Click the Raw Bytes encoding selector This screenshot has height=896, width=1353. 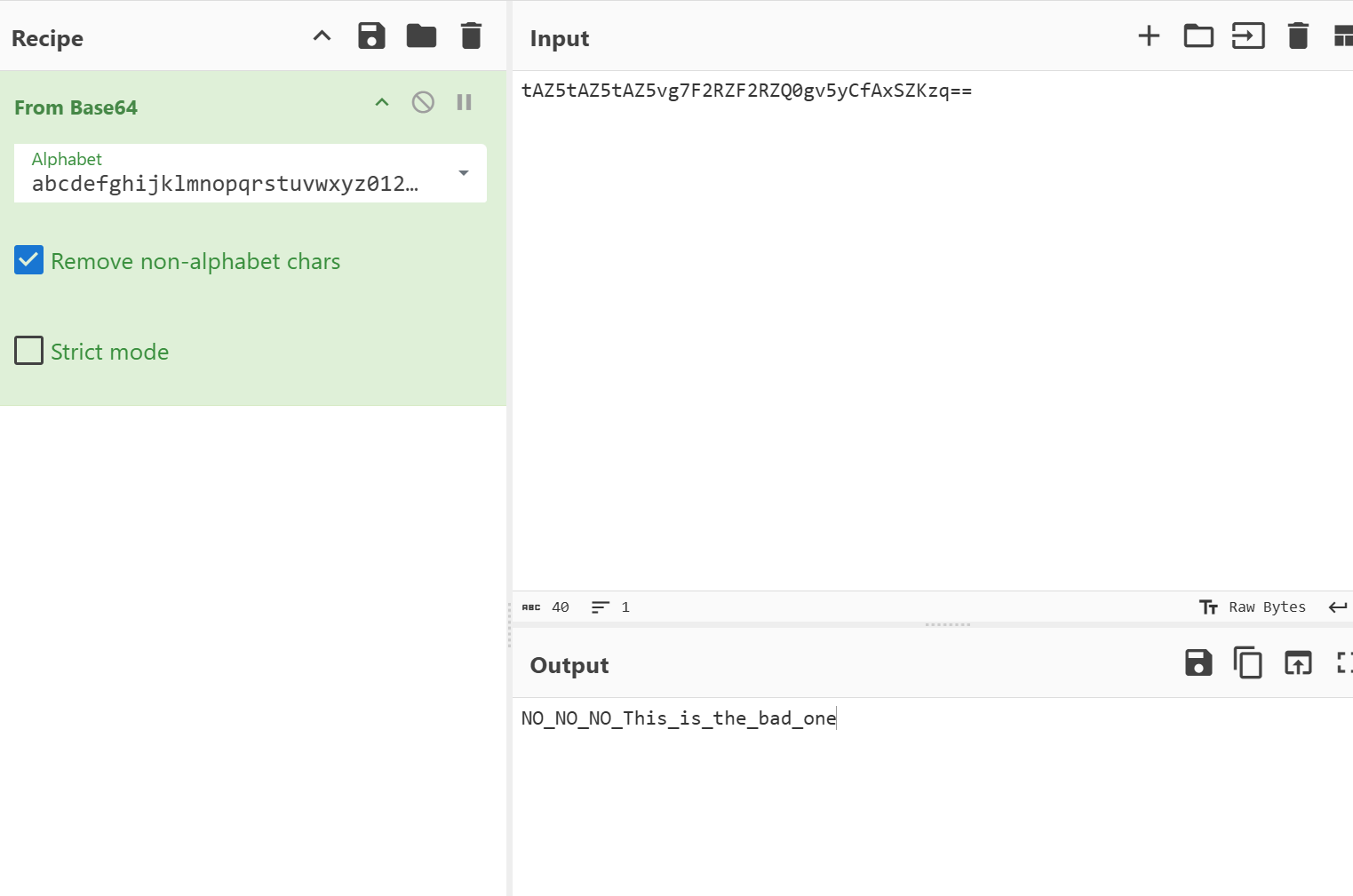(x=1253, y=607)
